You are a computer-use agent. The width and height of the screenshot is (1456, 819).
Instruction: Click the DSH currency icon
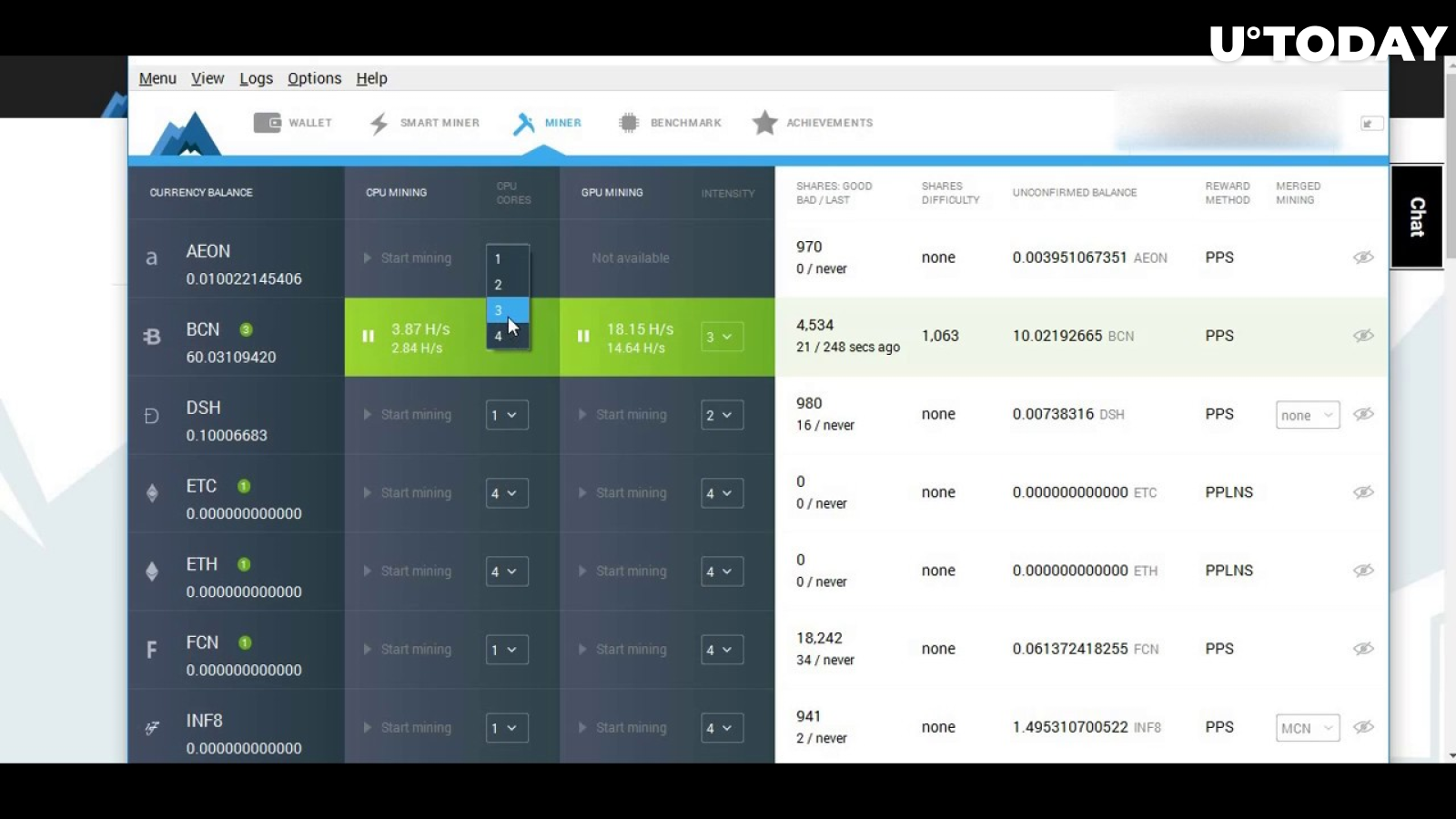click(x=152, y=416)
